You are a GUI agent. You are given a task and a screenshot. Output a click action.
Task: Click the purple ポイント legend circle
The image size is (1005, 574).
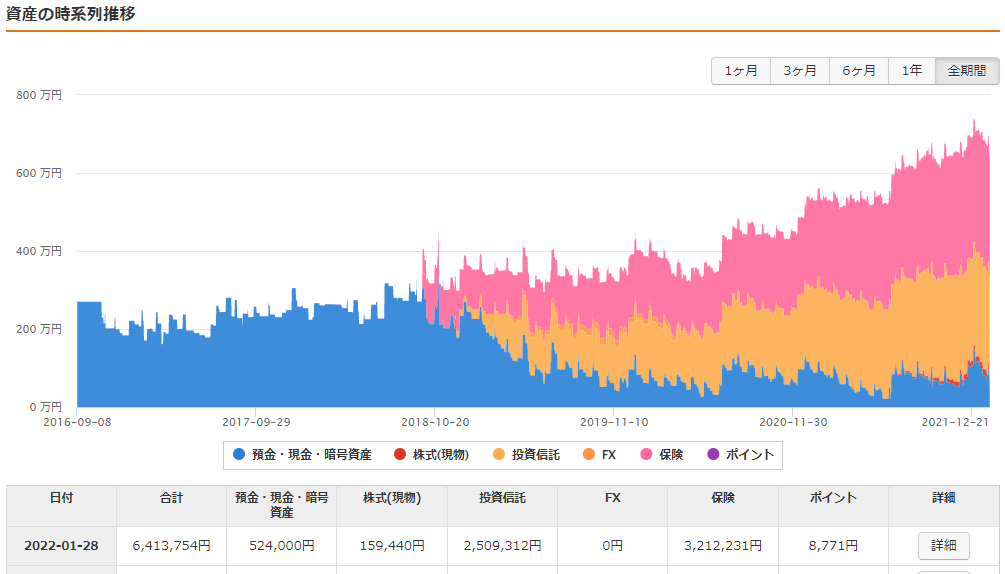pyautogui.click(x=713, y=454)
